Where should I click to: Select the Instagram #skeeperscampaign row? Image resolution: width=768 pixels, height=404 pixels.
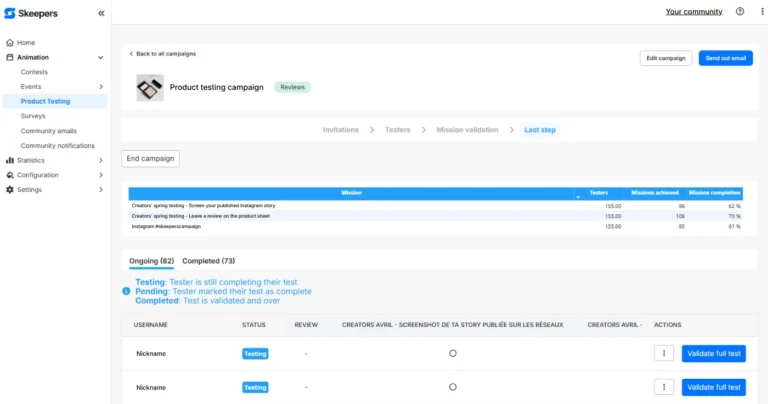tap(435, 226)
